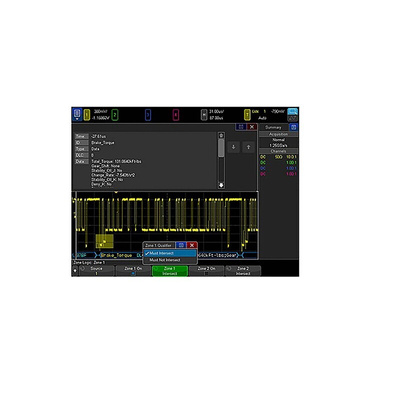The width and height of the screenshot is (400, 400).
Task: Open the blue main menu icon
Action: point(77,114)
